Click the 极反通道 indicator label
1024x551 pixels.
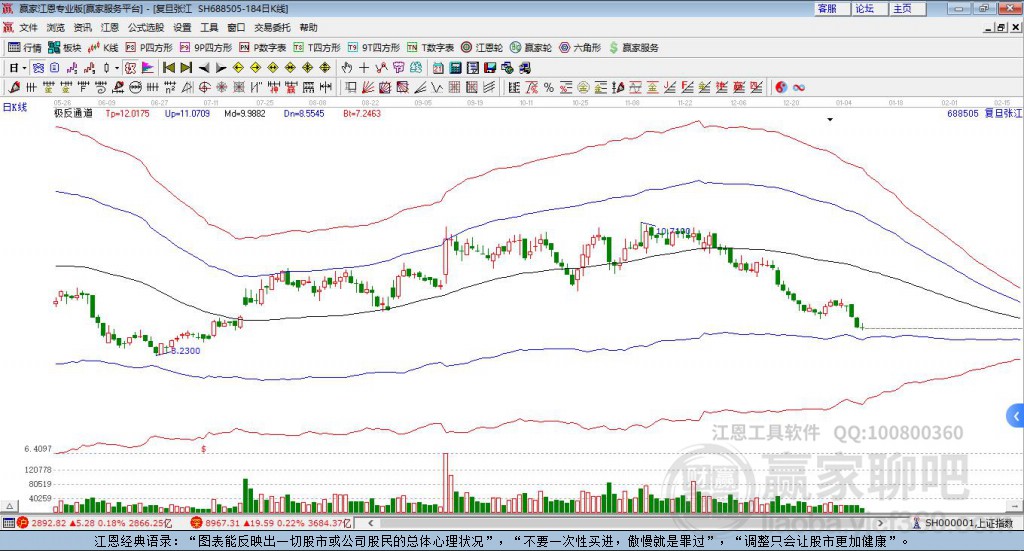pos(73,113)
